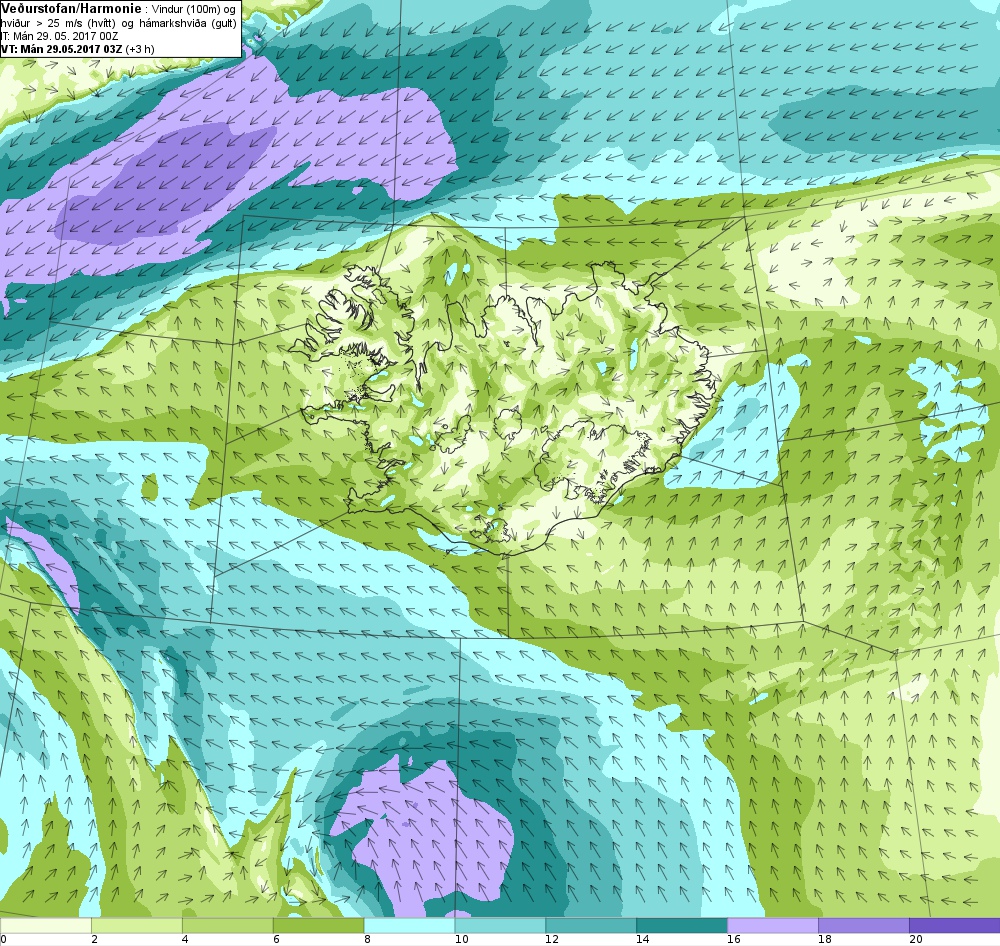Click the legend scale value 20

tap(916, 939)
